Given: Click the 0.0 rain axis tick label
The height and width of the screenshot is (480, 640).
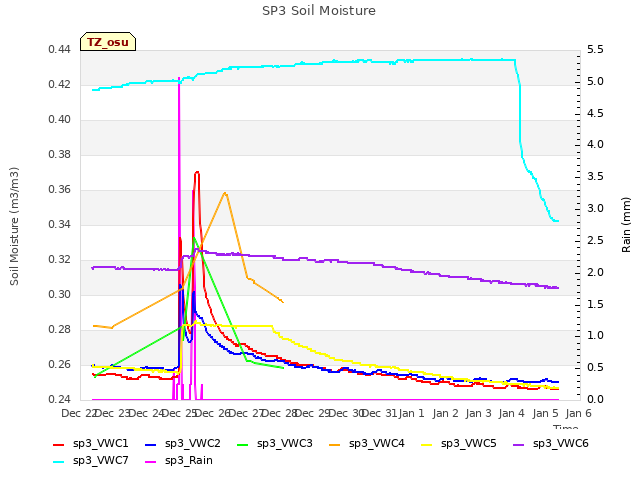Looking at the screenshot, I should pos(595,399).
